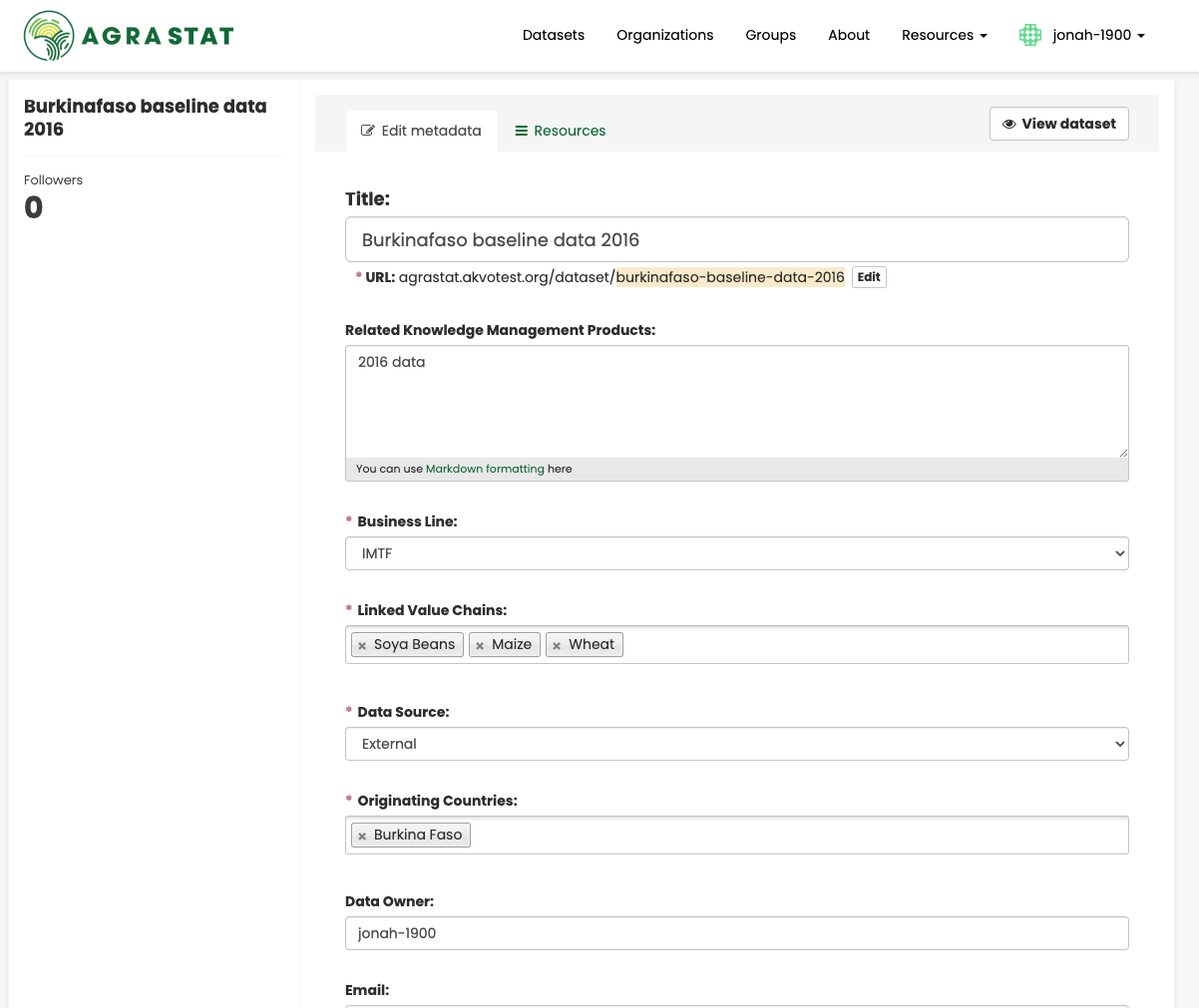Viewport: 1199px width, 1008px height.
Task: Click the highlighted burkinafaso-baseline-data-2016 URL slug
Action: (730, 277)
